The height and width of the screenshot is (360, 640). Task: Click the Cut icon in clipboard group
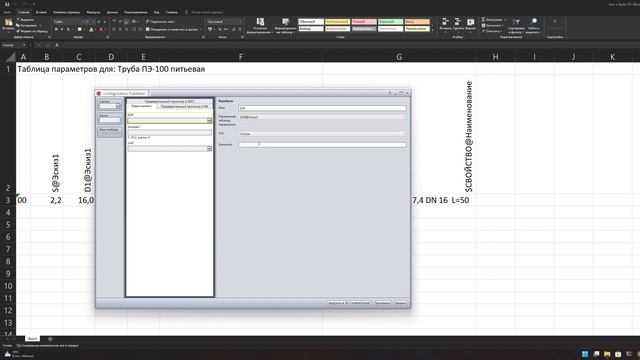(x=18, y=20)
